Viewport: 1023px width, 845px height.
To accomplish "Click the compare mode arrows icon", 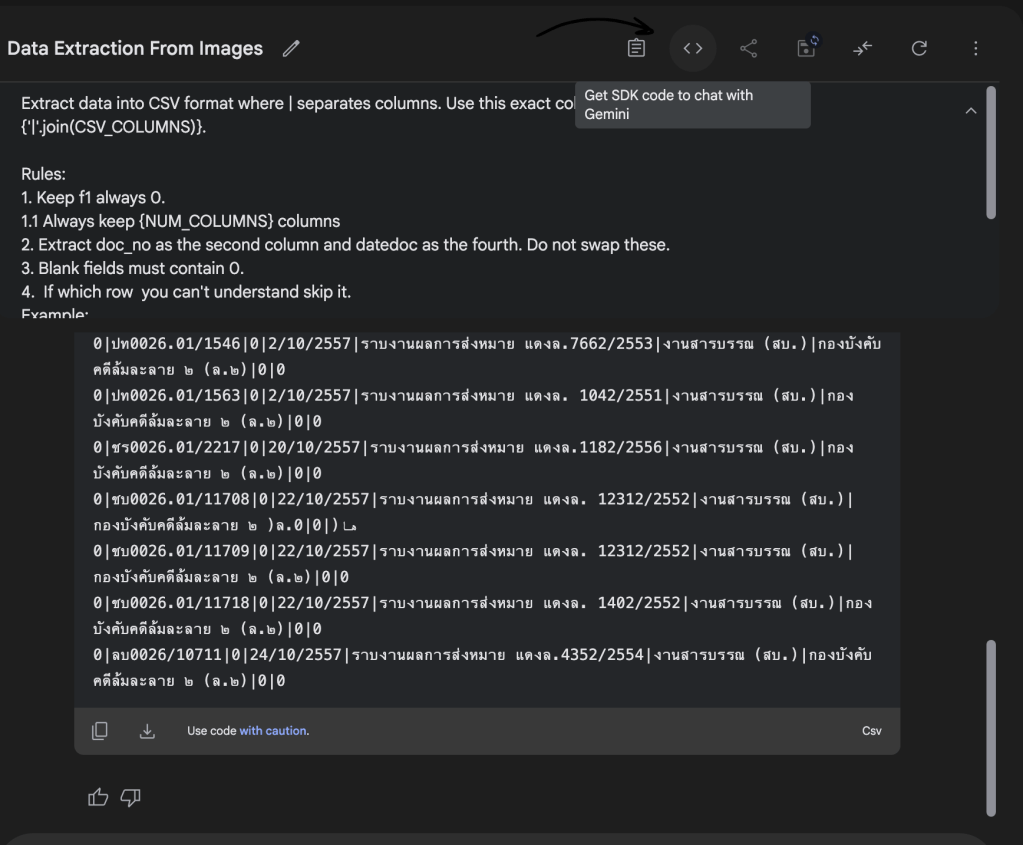I will click(863, 48).
